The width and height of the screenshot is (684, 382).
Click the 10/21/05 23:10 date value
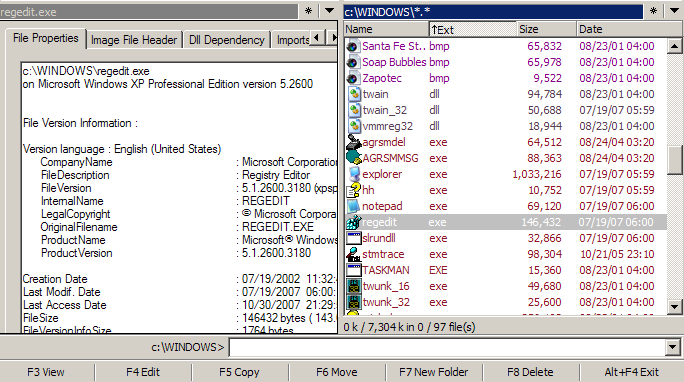(x=617, y=254)
